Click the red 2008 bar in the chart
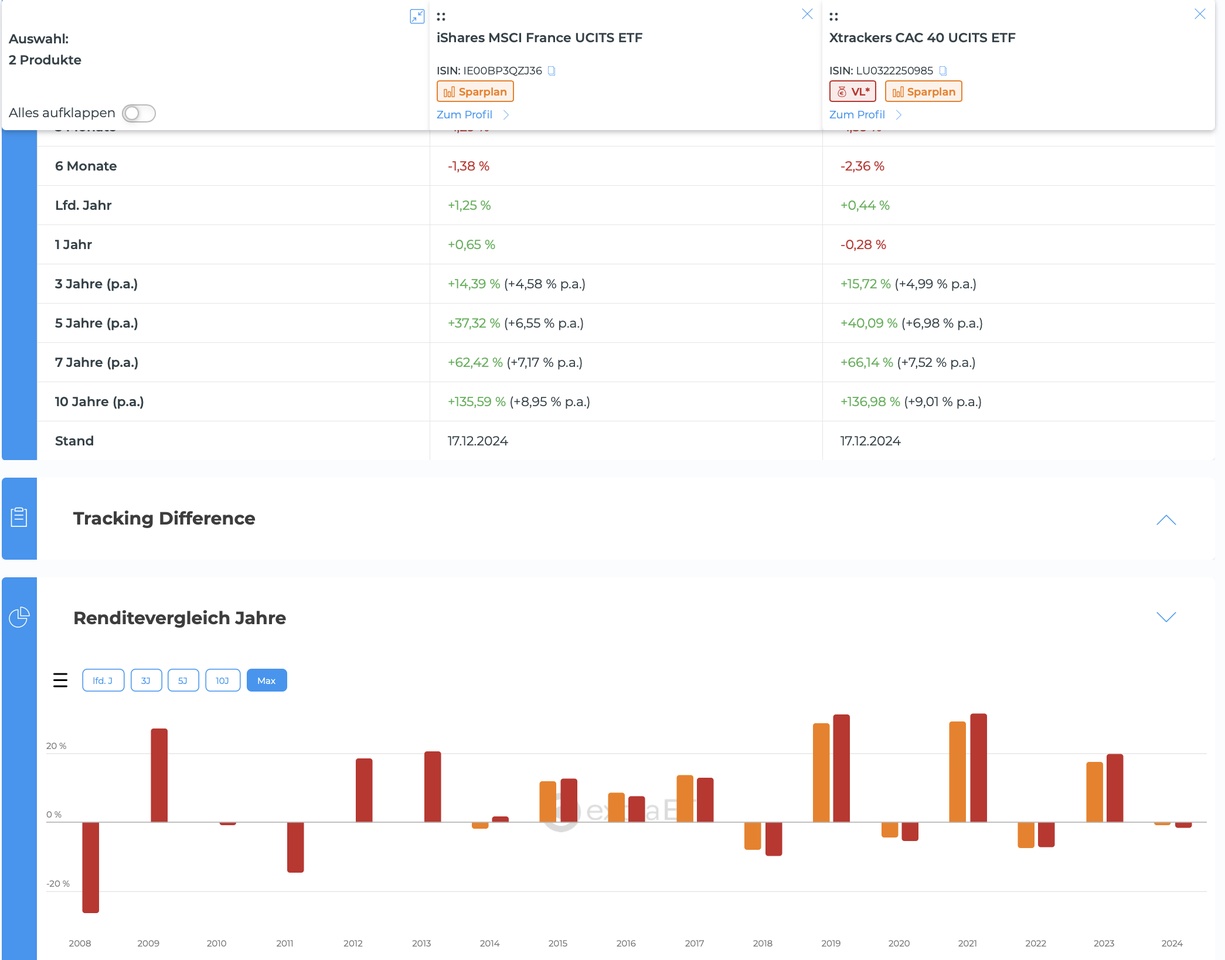Viewport: 1225px width, 960px height. tap(91, 867)
